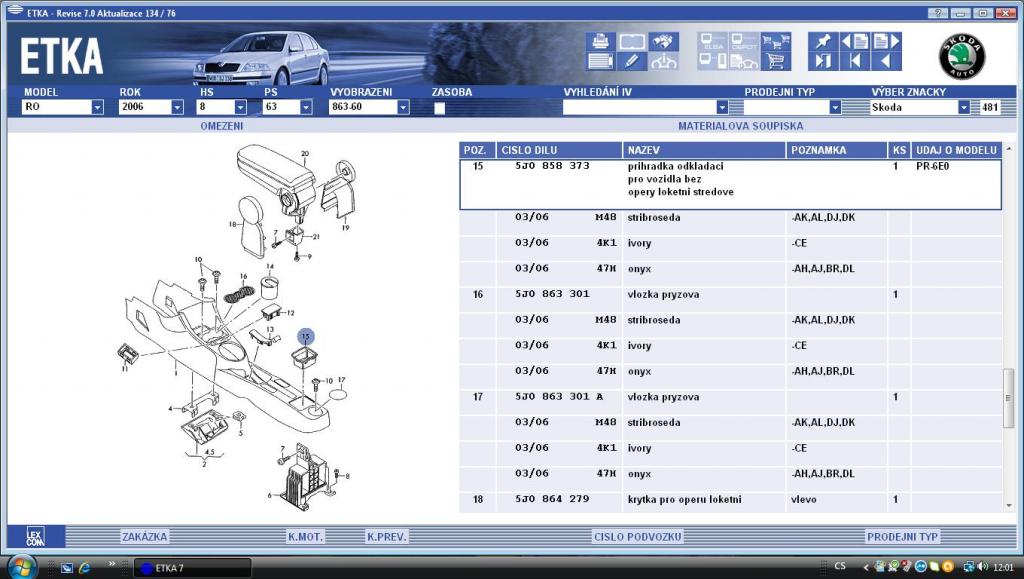Click the K.MOT. footer button
Image resolution: width=1024 pixels, height=579 pixels.
pos(306,537)
